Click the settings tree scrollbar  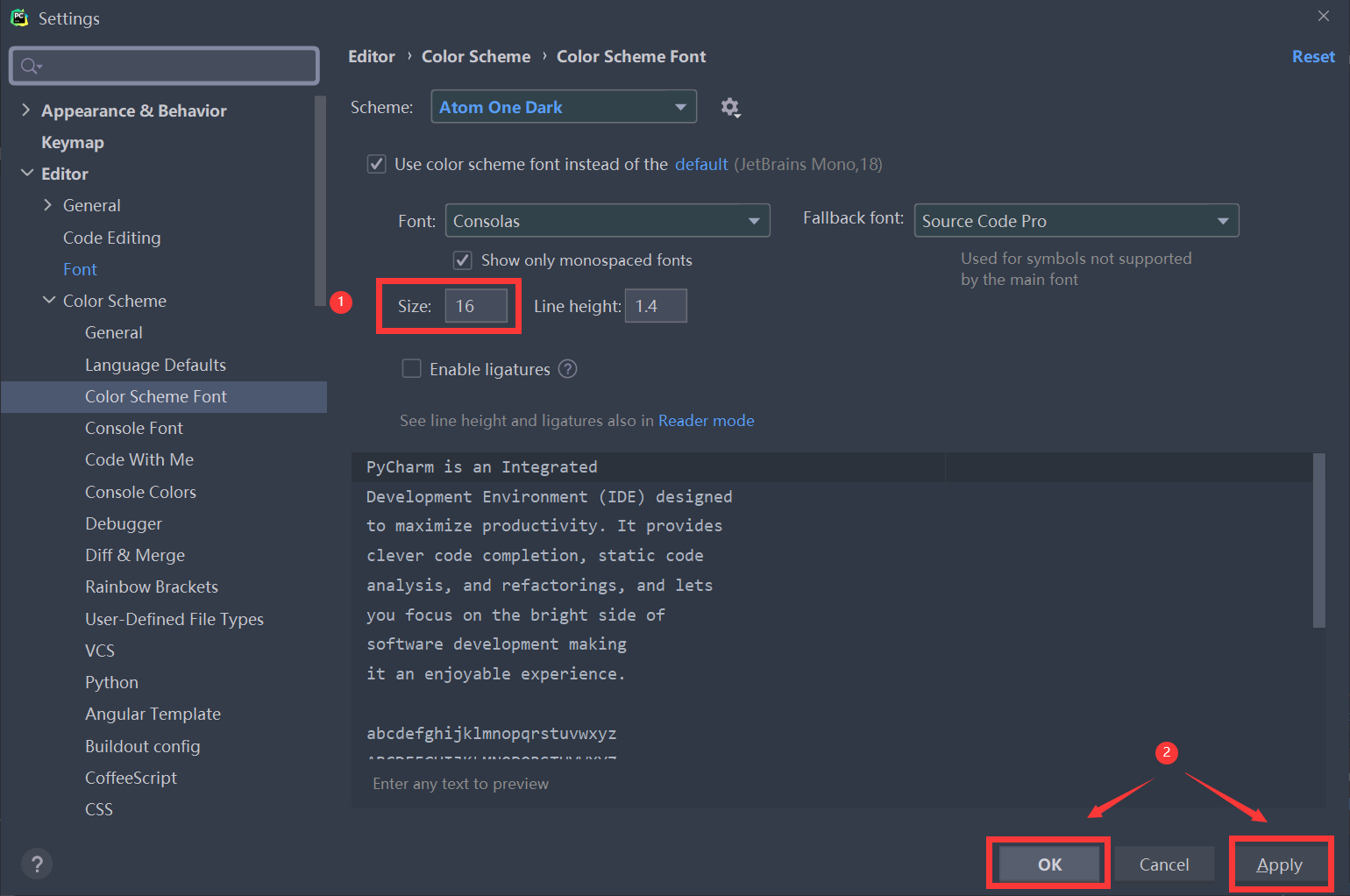pos(320,202)
